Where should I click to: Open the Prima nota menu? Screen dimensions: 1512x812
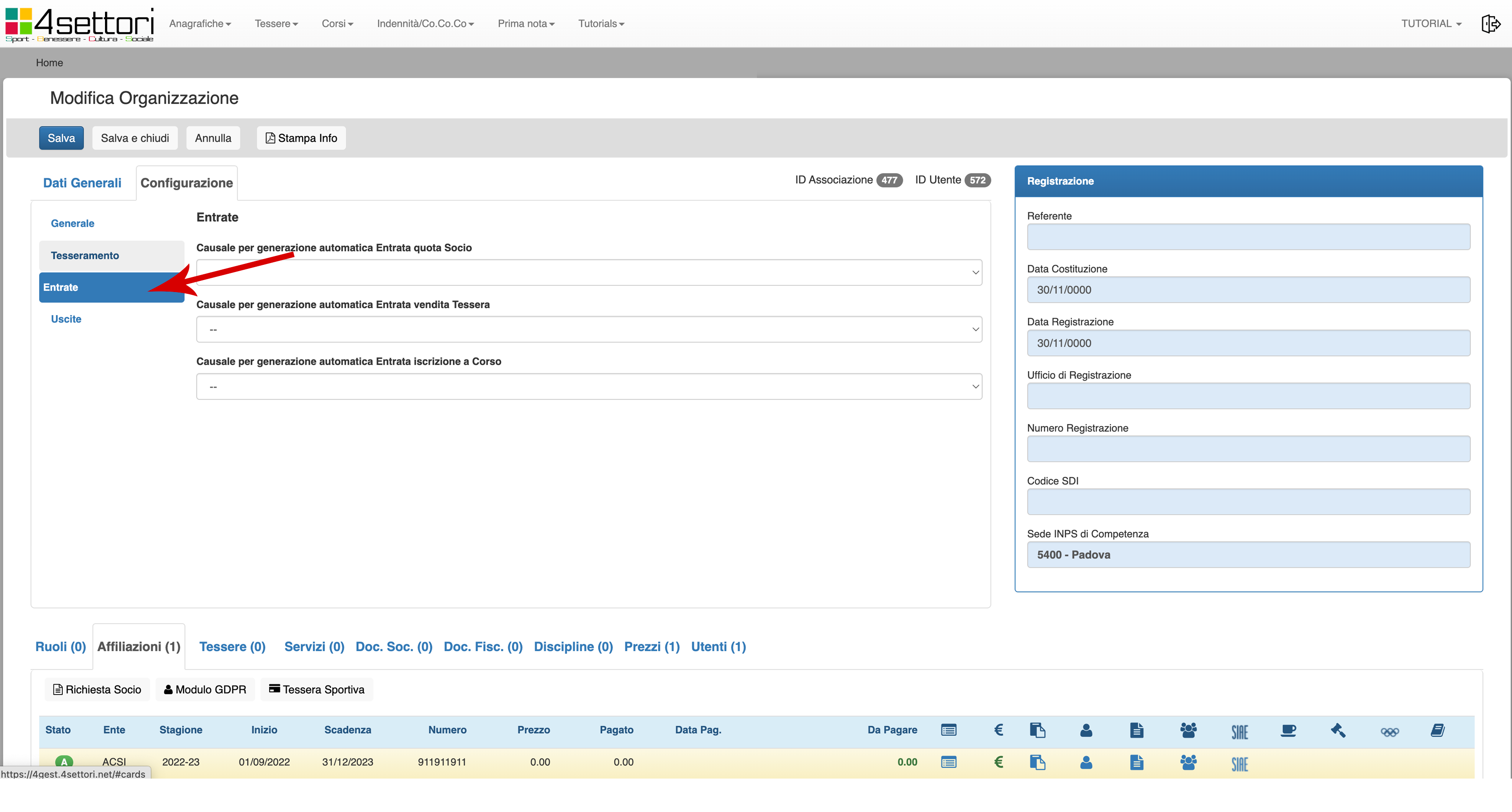(x=526, y=24)
